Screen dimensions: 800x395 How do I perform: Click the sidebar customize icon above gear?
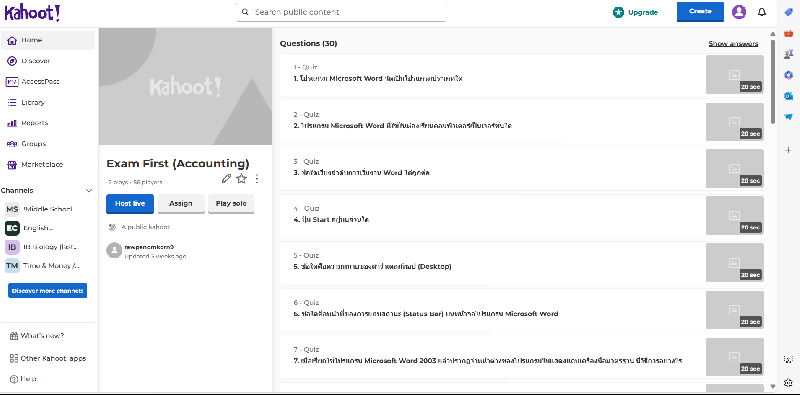tap(788, 359)
